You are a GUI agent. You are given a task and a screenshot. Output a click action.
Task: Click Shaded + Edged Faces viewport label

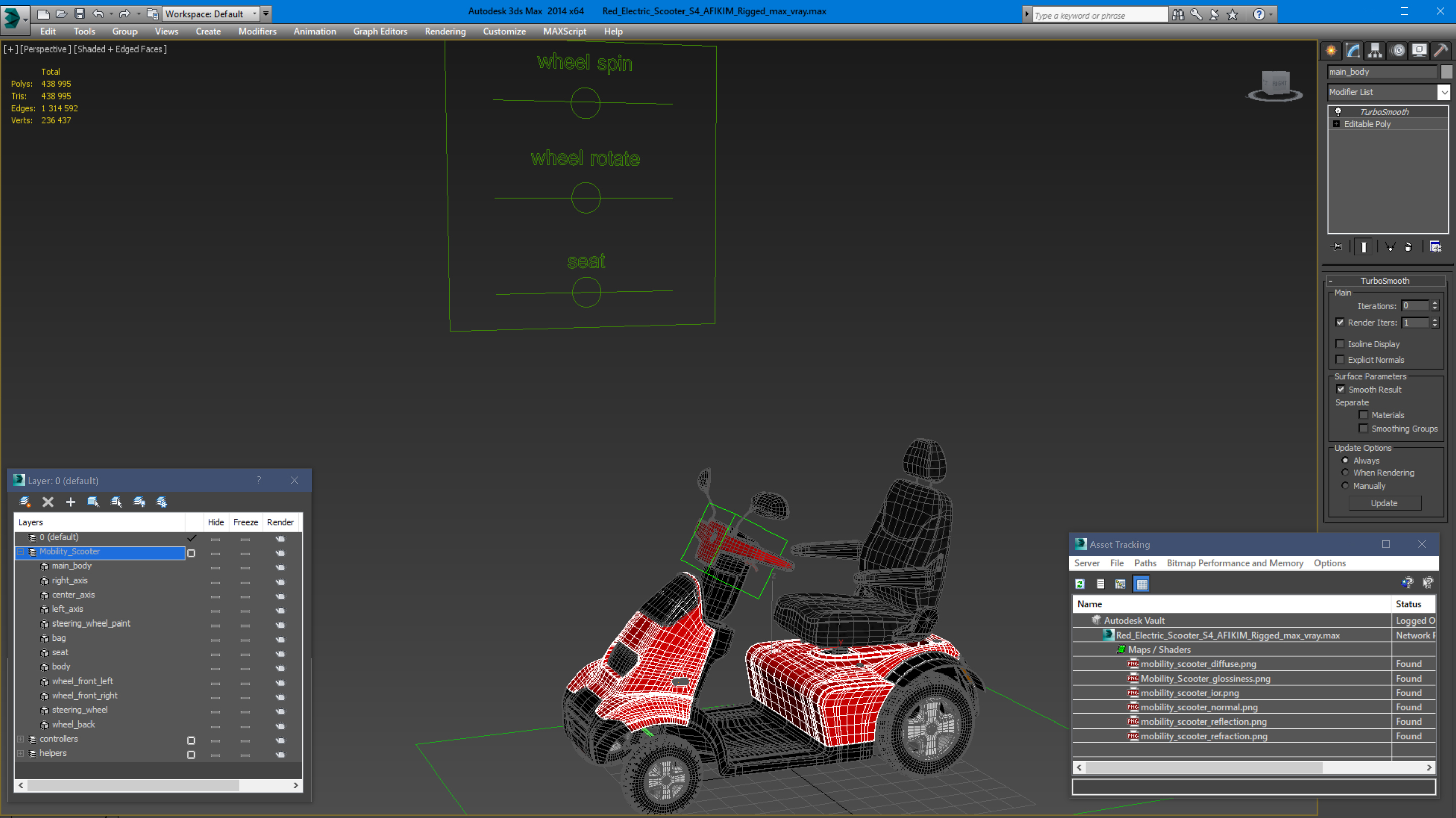[x=120, y=49]
